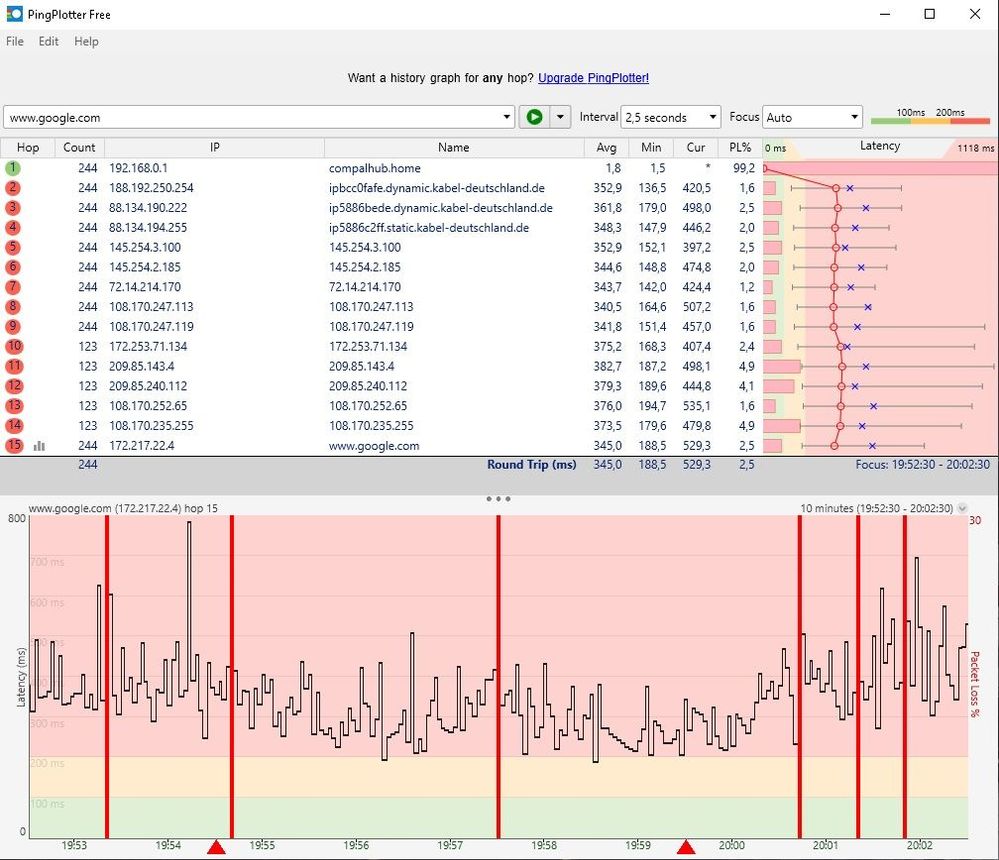Select the hop 12 red circle icon
This screenshot has width=999, height=860.
(14, 386)
